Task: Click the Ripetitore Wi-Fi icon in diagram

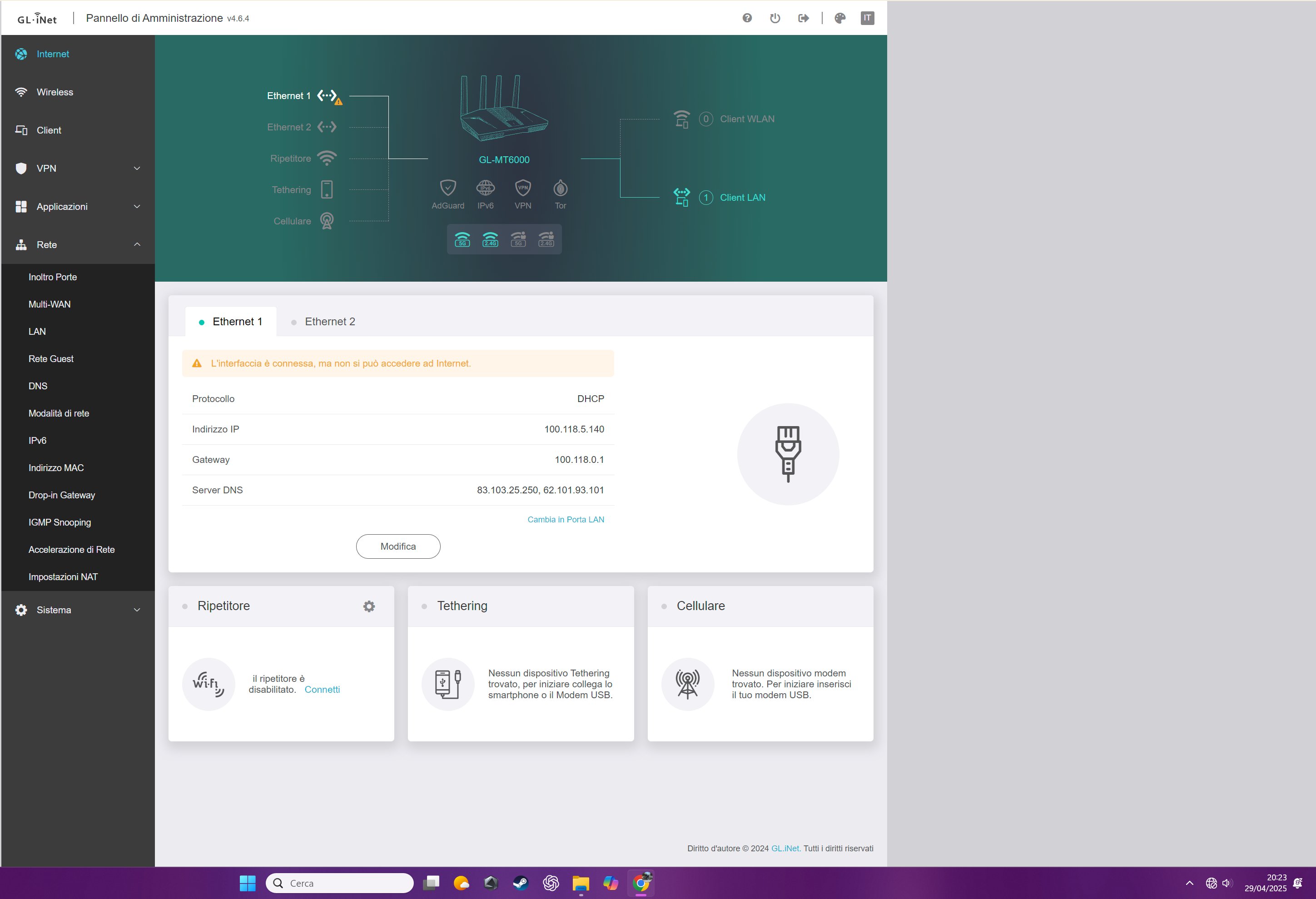Action: [327, 158]
